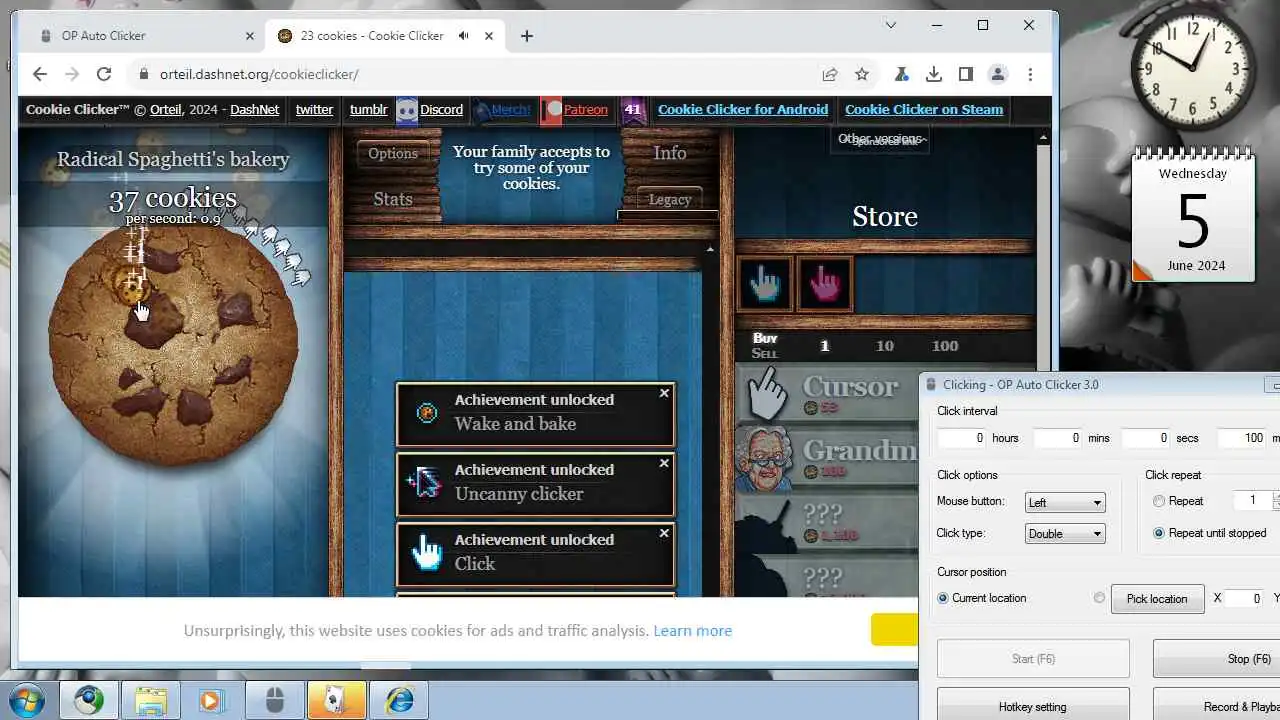Viewport: 1280px width, 720px height.
Task: Share this page via address bar icon
Action: tap(829, 74)
